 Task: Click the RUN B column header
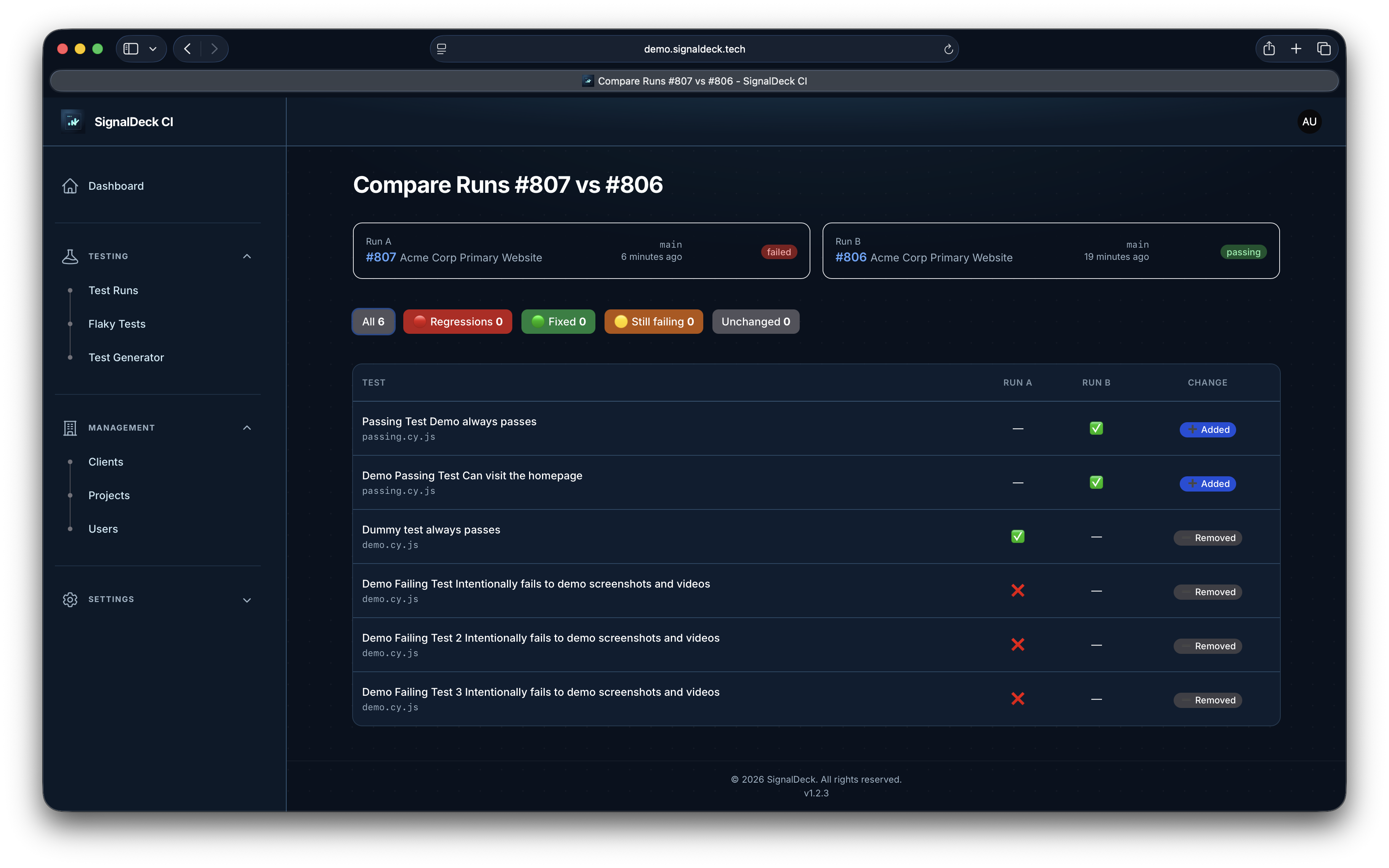tap(1095, 382)
